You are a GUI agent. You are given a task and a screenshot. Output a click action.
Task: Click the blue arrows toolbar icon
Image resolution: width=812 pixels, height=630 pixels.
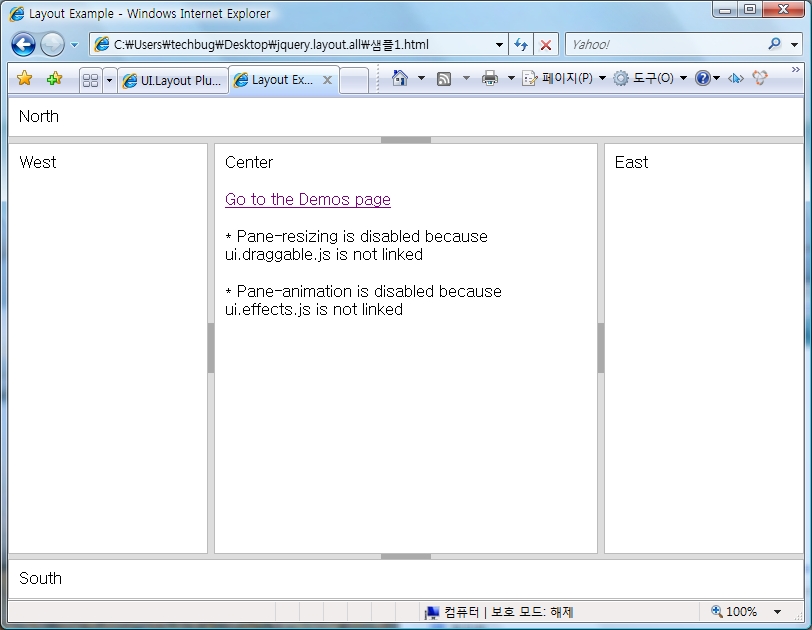735,78
